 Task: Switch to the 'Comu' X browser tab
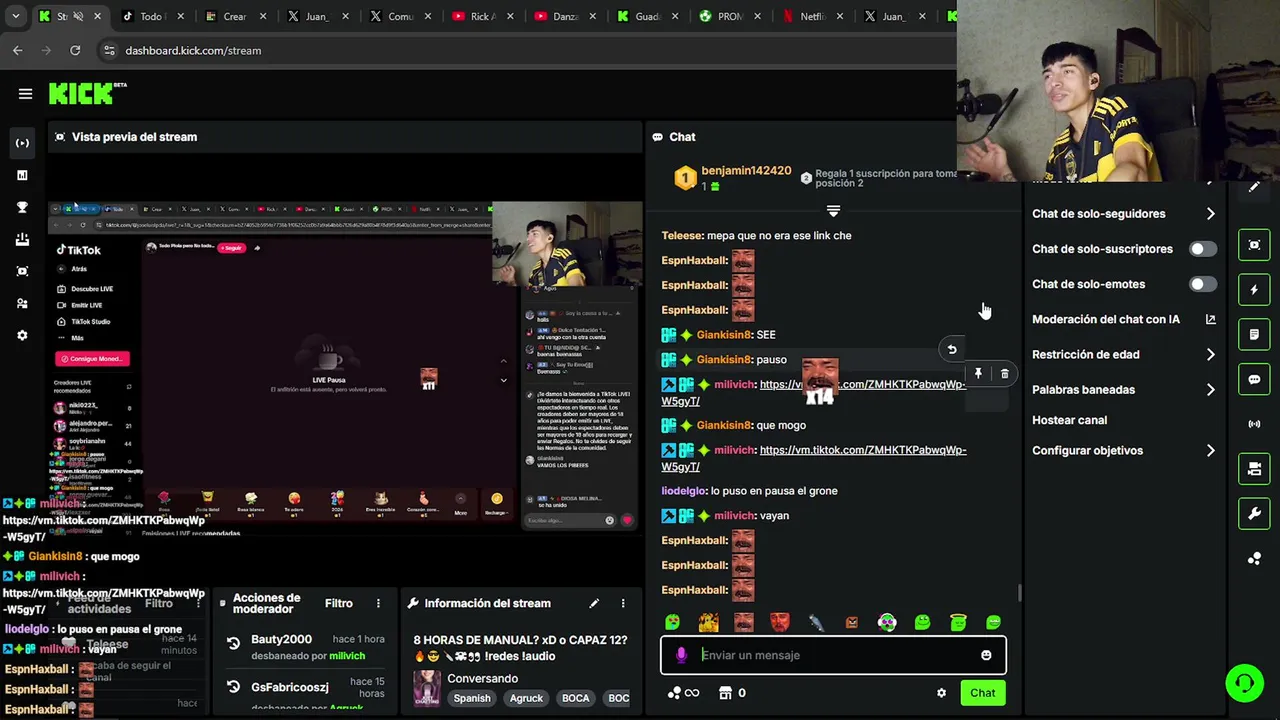(399, 16)
